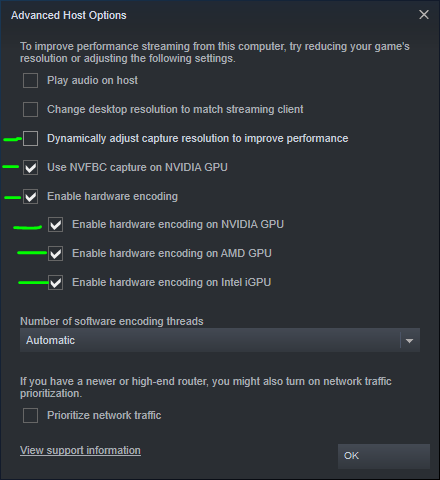Screen dimensions: 440x480
Task: Click the Play audio on host label text
Action: [x=92, y=80]
